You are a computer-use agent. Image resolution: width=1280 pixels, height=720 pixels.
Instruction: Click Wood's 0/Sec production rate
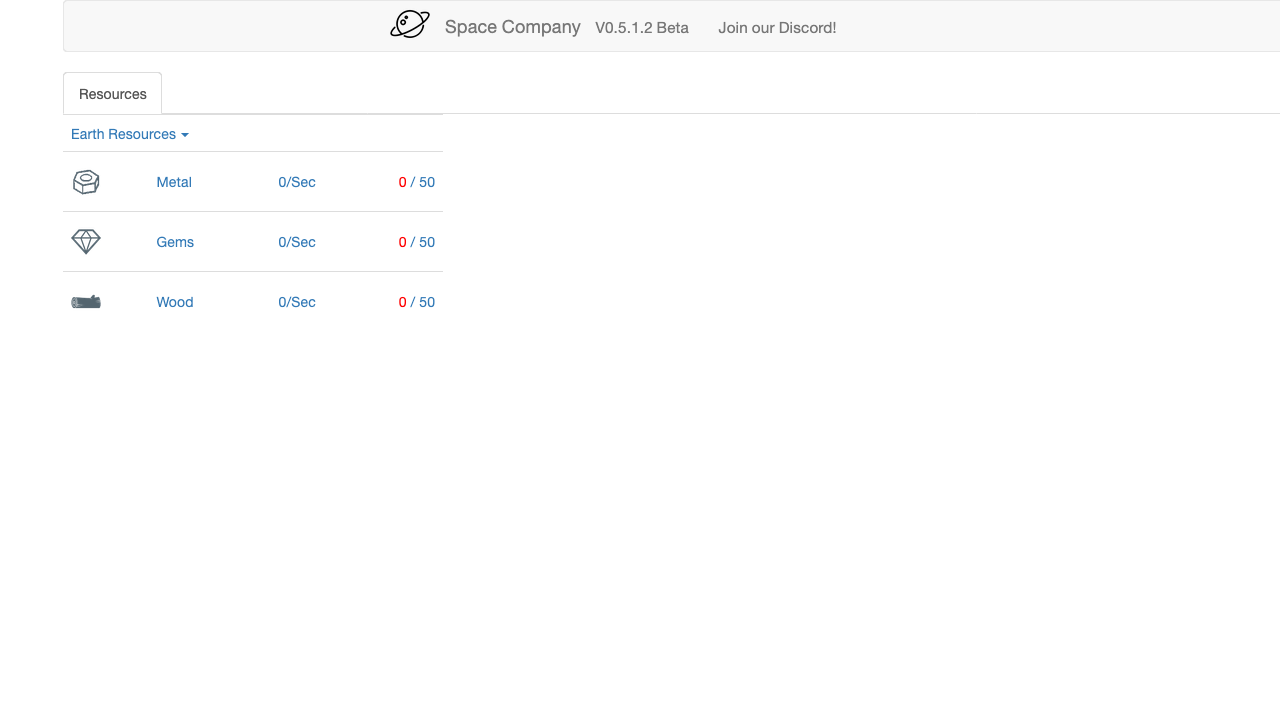point(297,302)
